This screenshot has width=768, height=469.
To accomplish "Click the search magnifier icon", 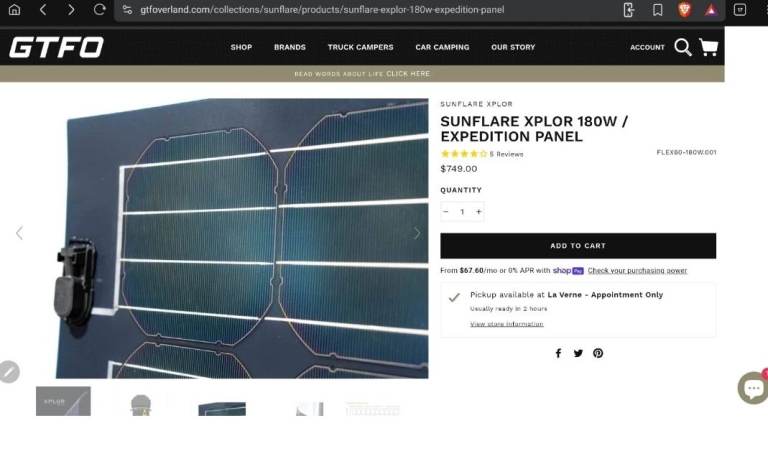I will coord(683,47).
